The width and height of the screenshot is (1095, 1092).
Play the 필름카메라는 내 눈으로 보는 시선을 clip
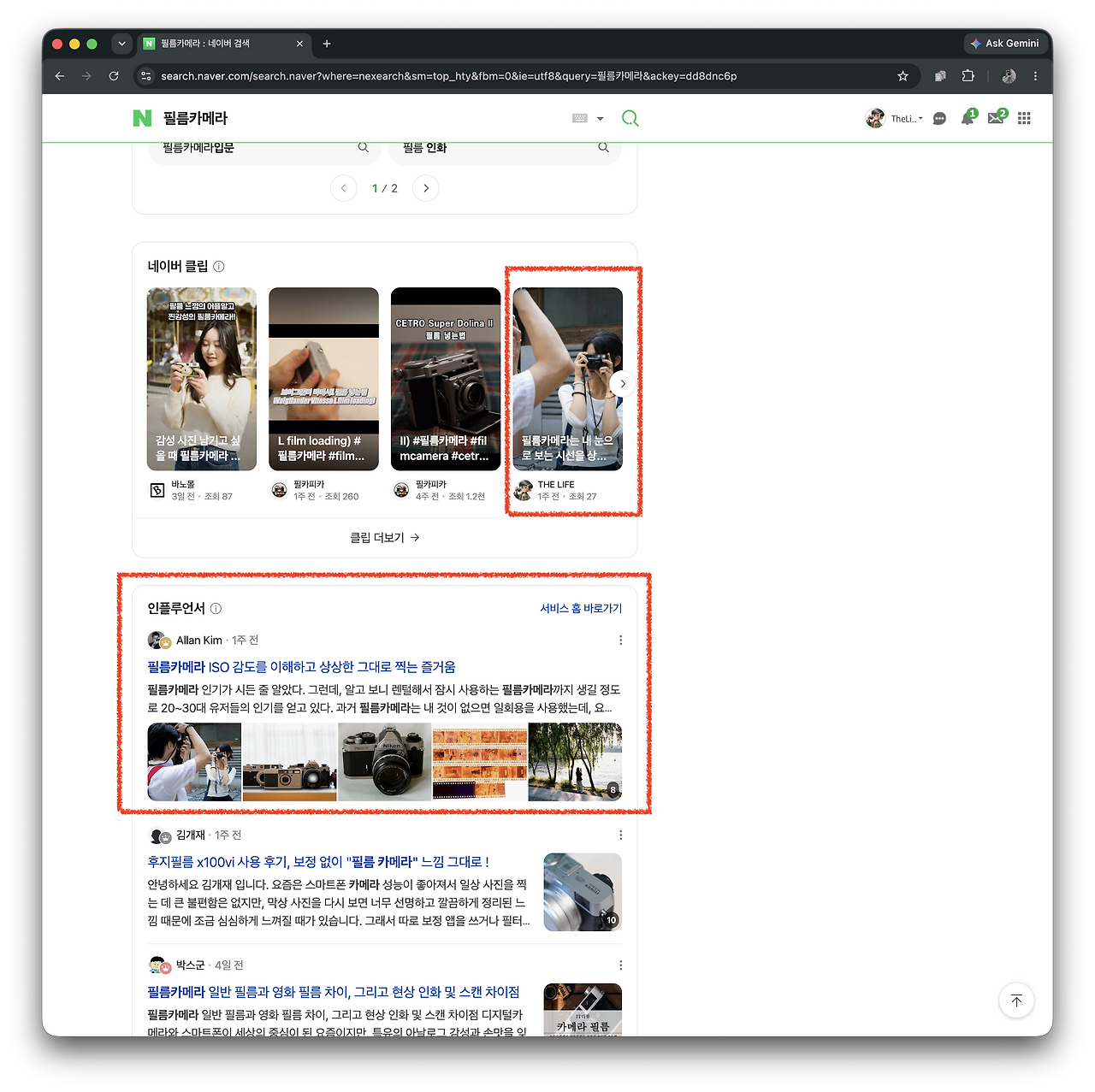click(568, 379)
